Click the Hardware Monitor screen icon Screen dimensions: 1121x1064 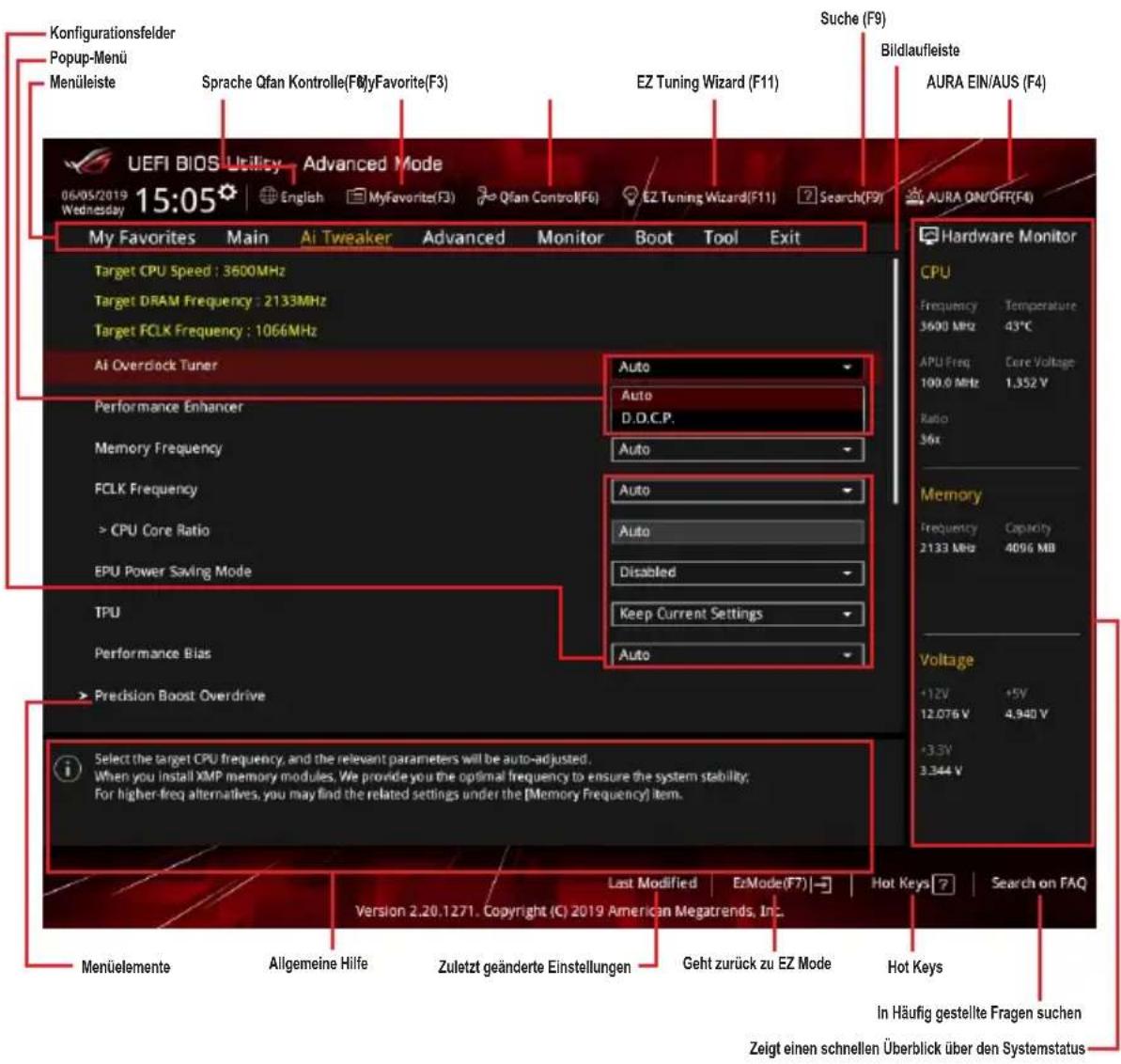point(928,236)
